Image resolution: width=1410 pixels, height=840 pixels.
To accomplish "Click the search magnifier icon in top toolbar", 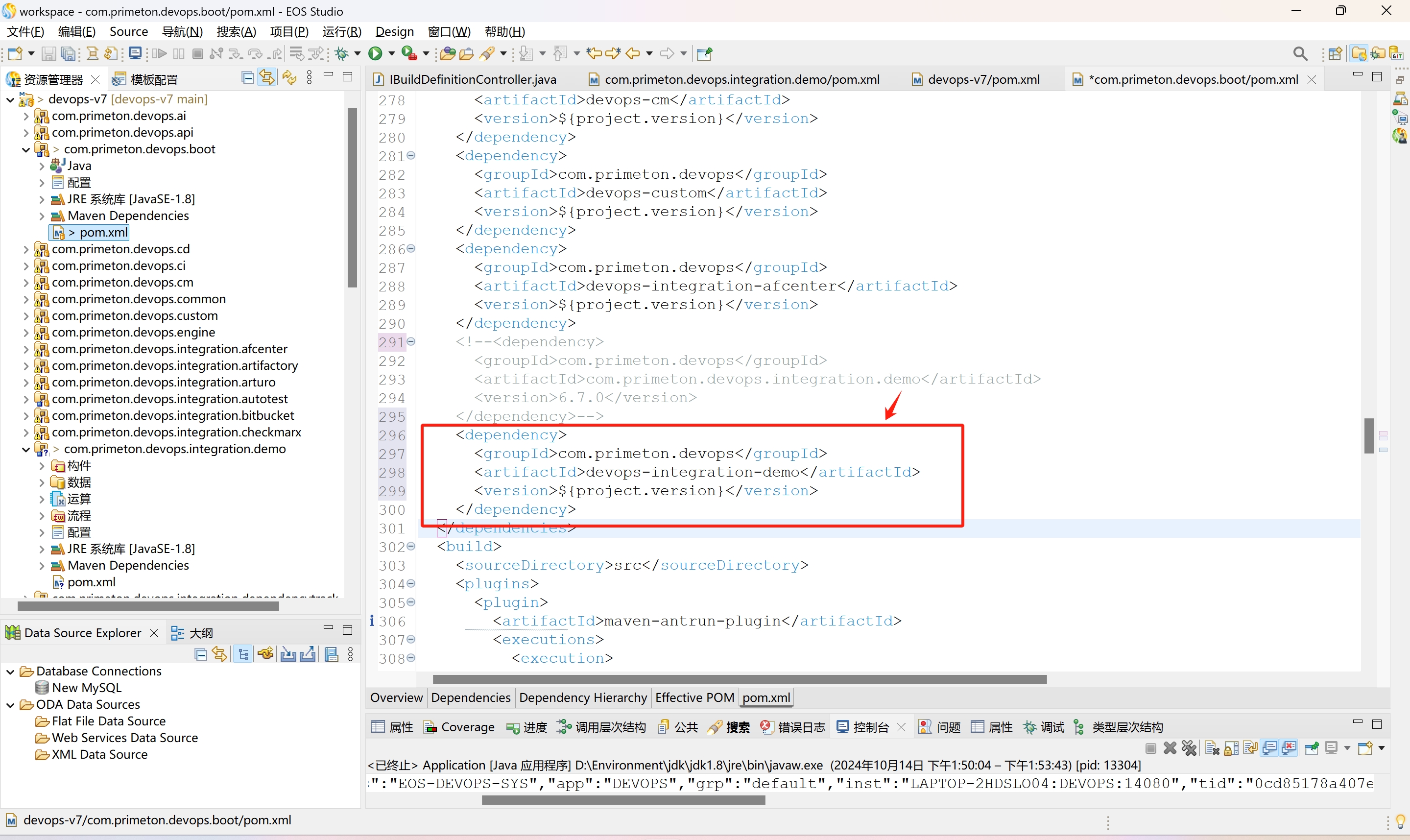I will [1300, 54].
